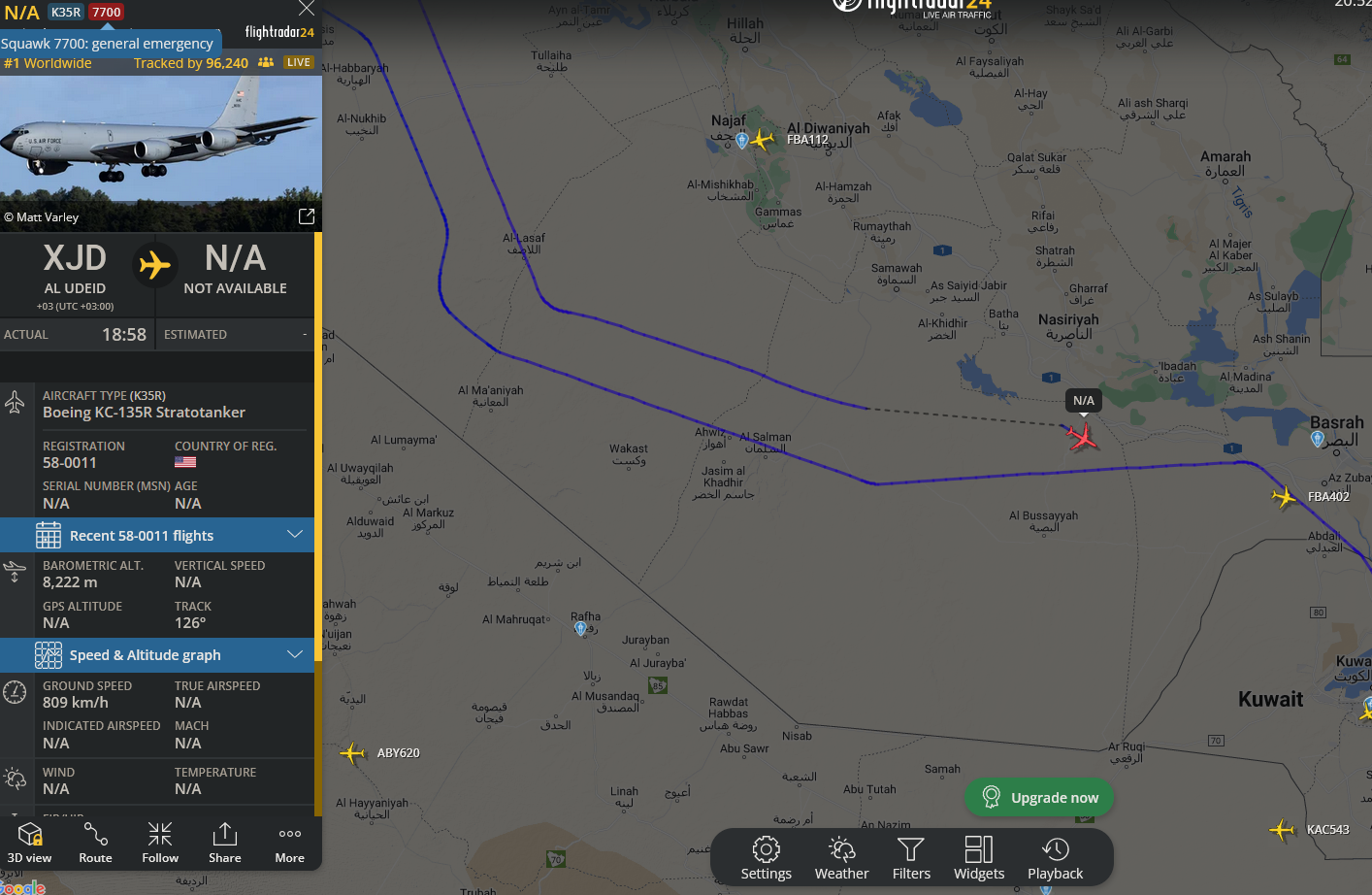The height and width of the screenshot is (895, 1372).
Task: Follow the selected aircraft
Action: pyautogui.click(x=160, y=842)
